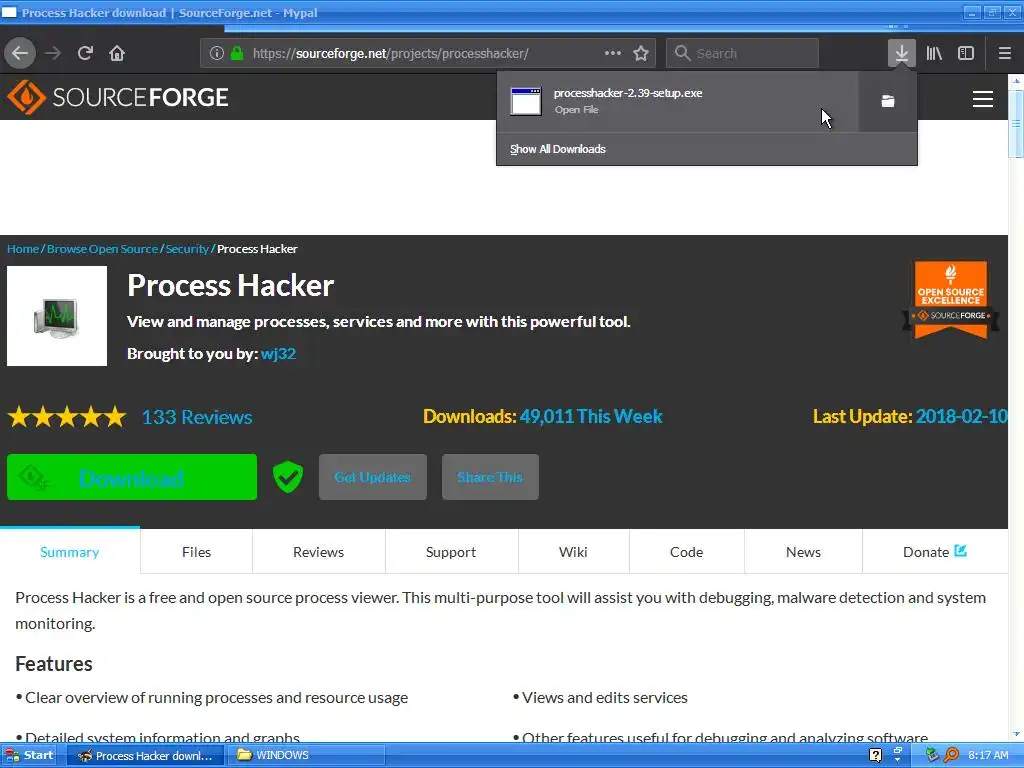Switch to the WINDOWS folder taskbar item
This screenshot has height=768, width=1024.
(307, 756)
